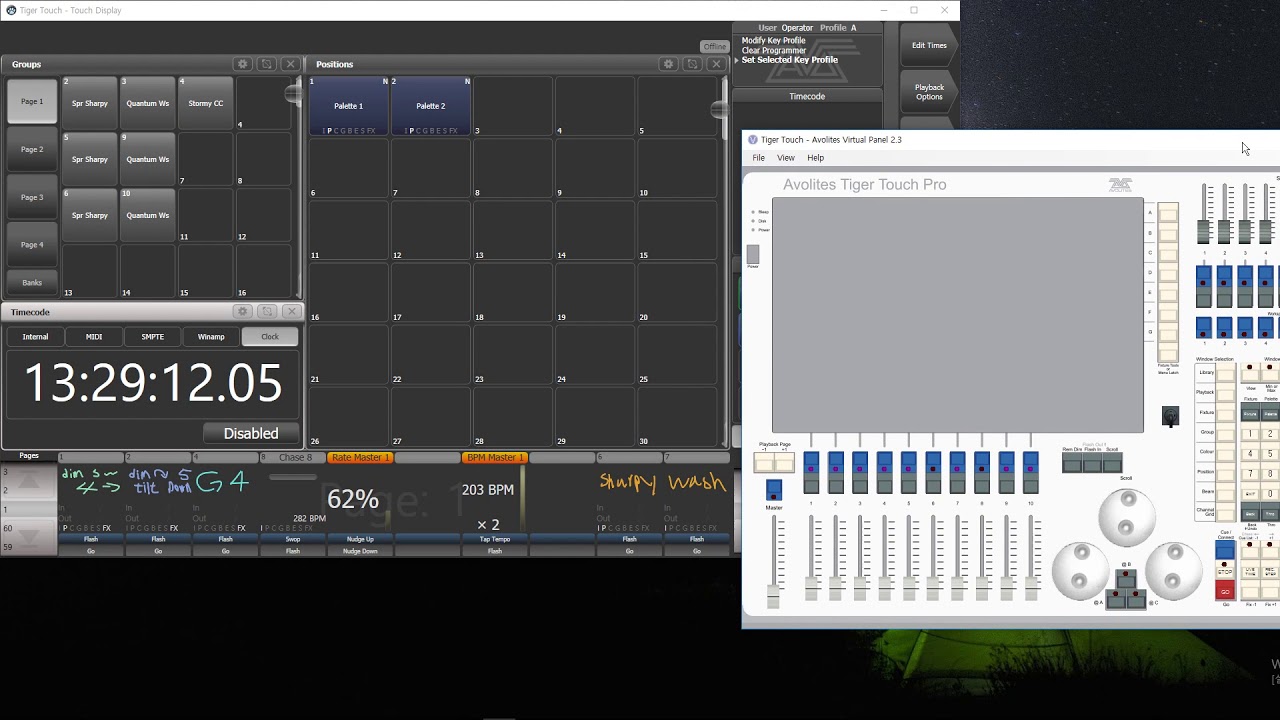
Task: Click the Timecode bar under menu
Action: (x=807, y=96)
